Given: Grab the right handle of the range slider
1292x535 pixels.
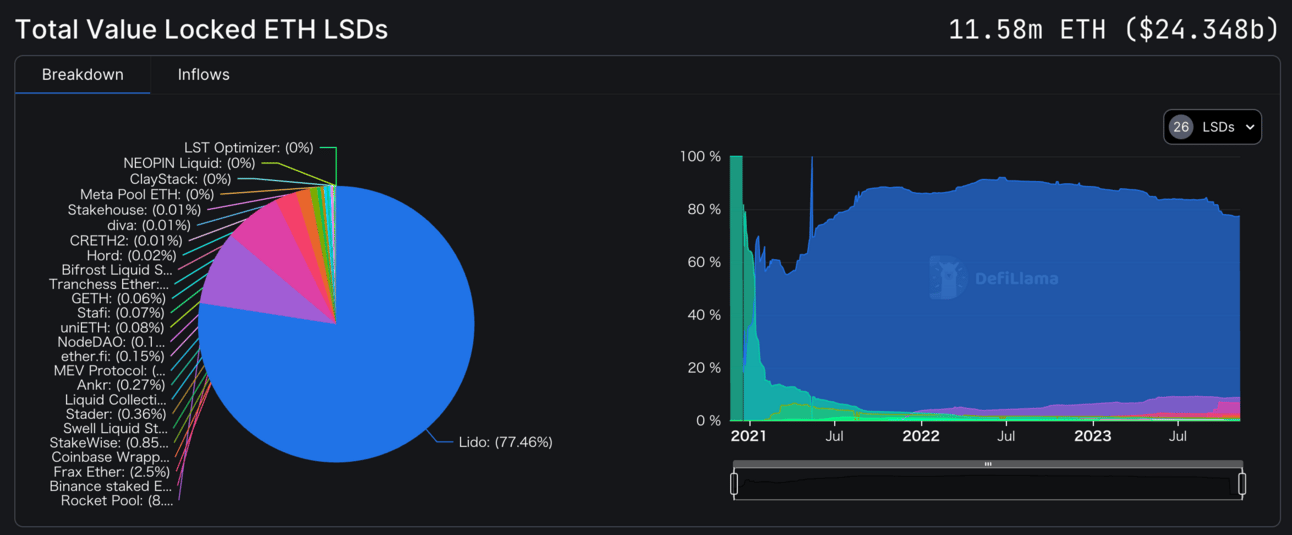Looking at the screenshot, I should coord(1242,484).
